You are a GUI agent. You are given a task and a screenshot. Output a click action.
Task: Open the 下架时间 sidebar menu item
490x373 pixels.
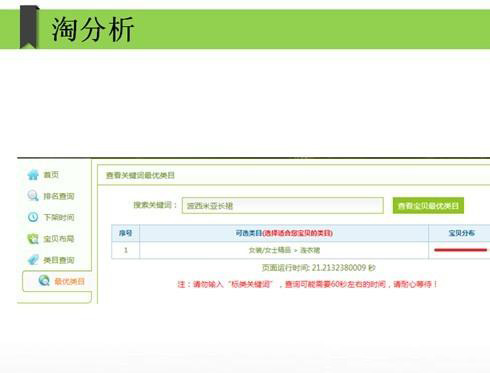pyautogui.click(x=59, y=217)
